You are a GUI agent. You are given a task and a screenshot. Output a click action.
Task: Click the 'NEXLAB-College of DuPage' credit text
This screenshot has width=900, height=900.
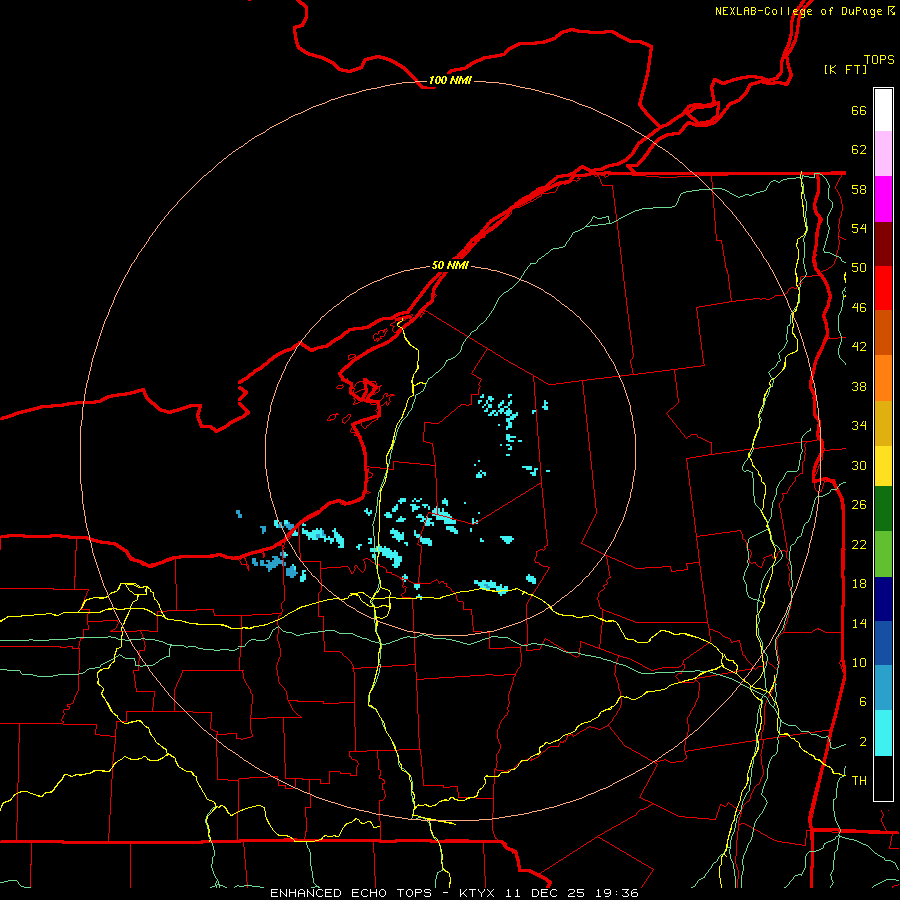pyautogui.click(x=798, y=11)
